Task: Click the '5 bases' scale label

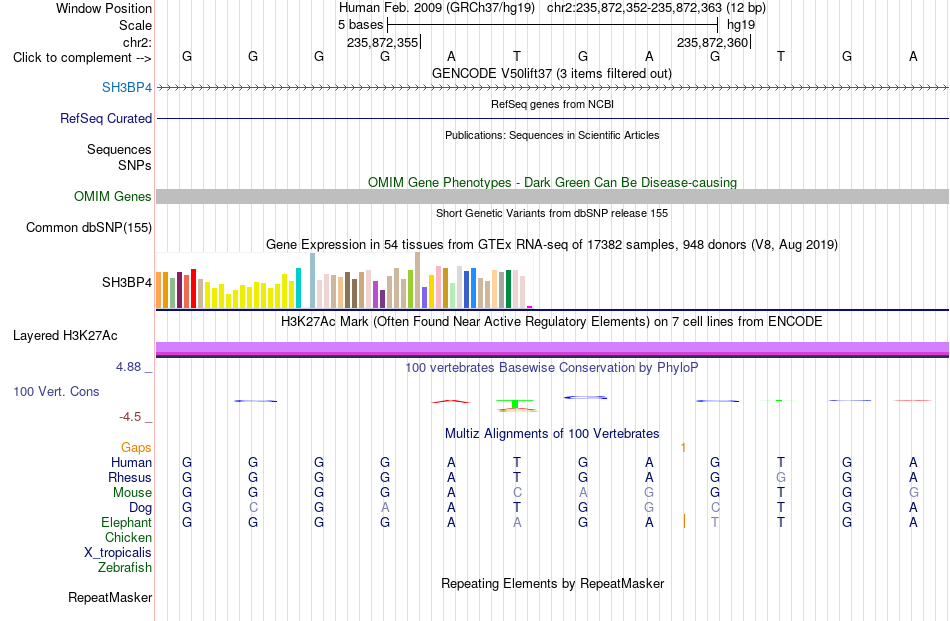Action: (x=360, y=25)
